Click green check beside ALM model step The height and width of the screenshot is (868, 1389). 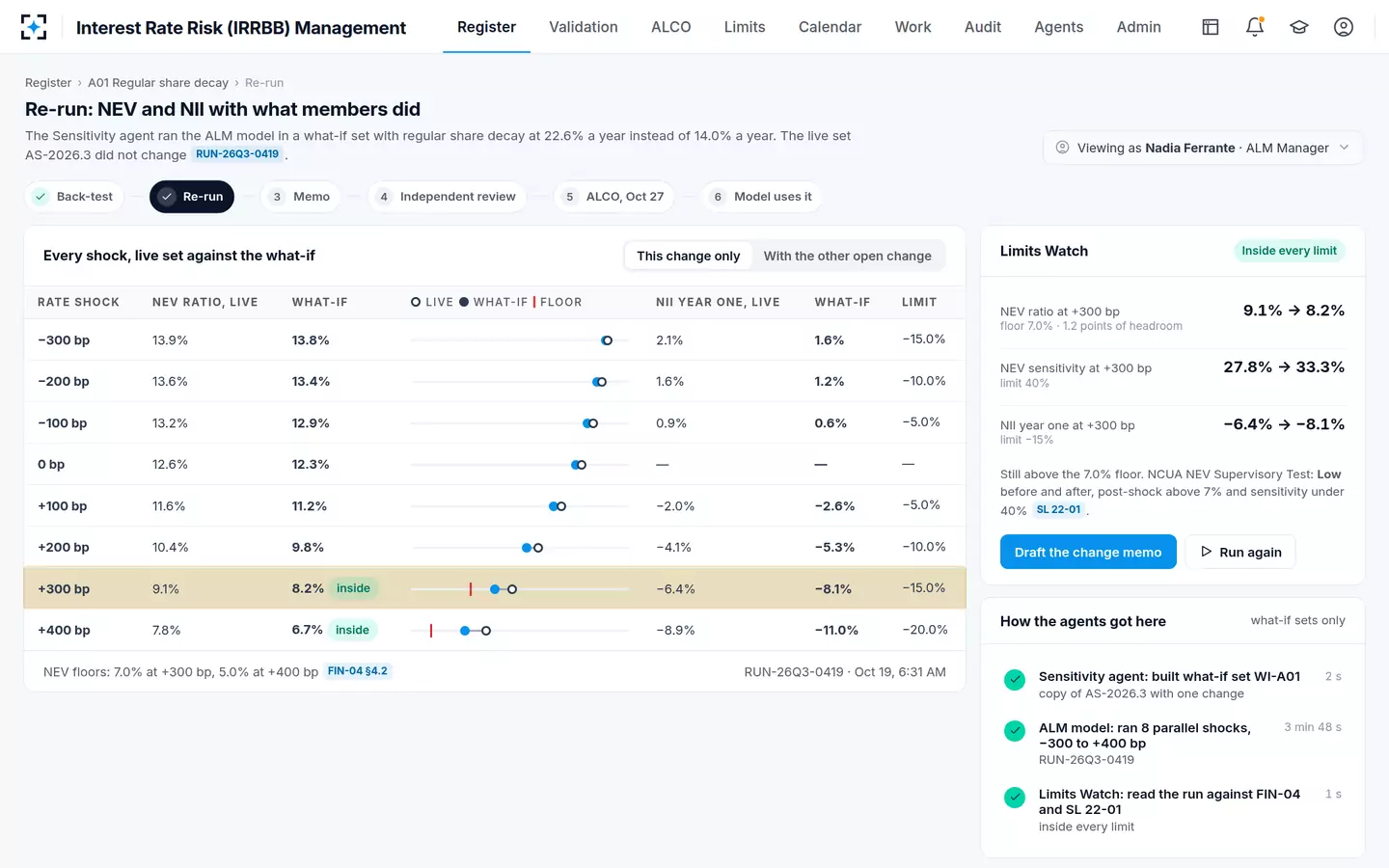1015,731
